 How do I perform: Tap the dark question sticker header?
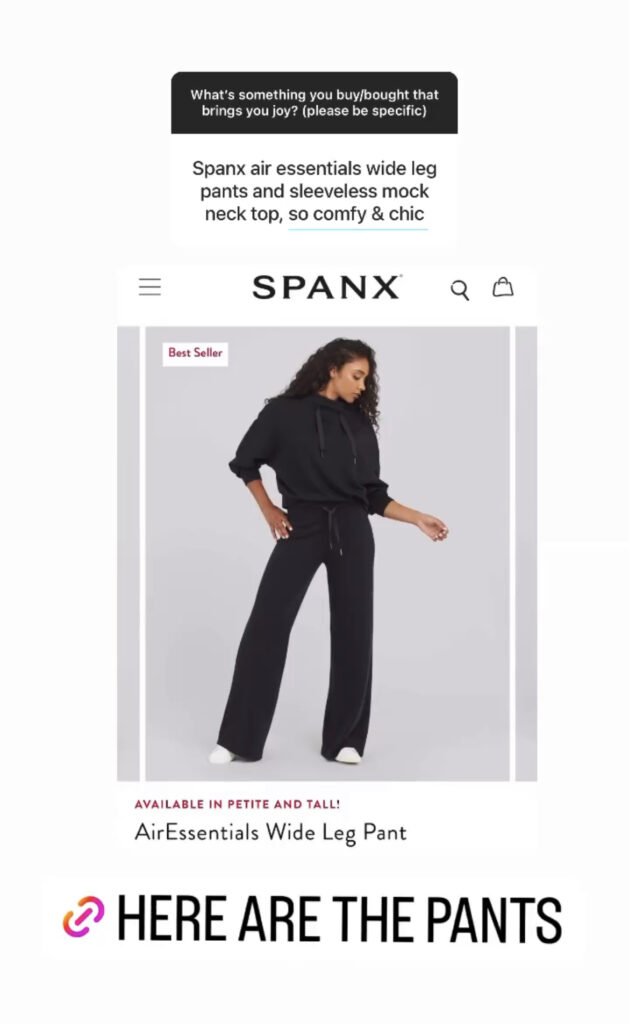(x=314, y=103)
